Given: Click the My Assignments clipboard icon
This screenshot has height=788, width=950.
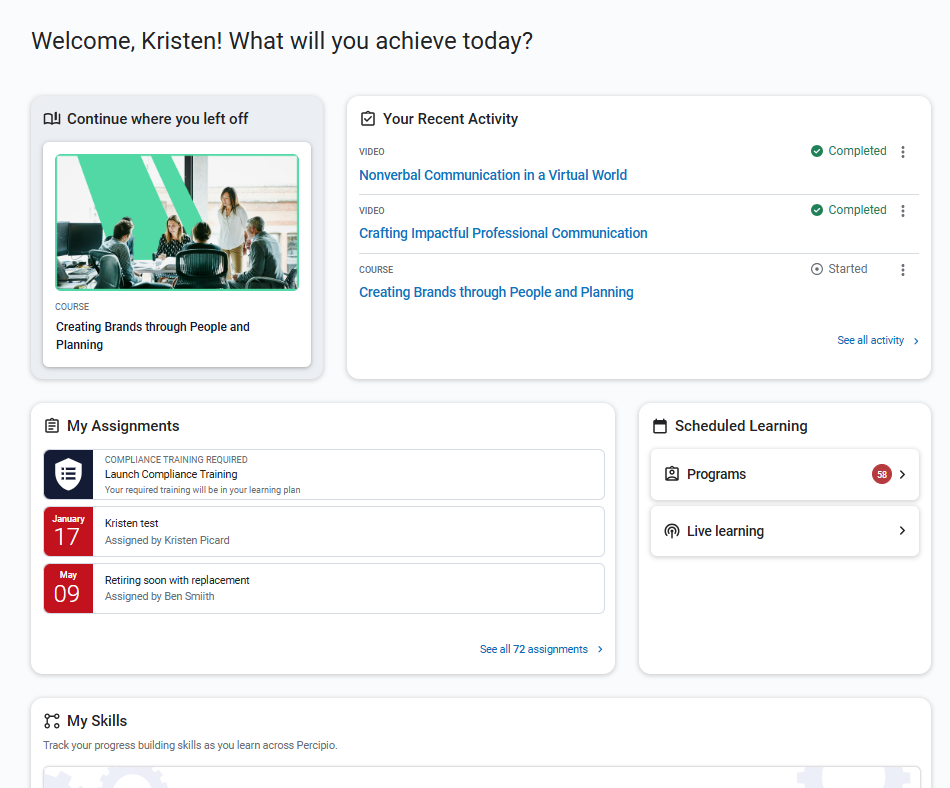Looking at the screenshot, I should pos(52,426).
